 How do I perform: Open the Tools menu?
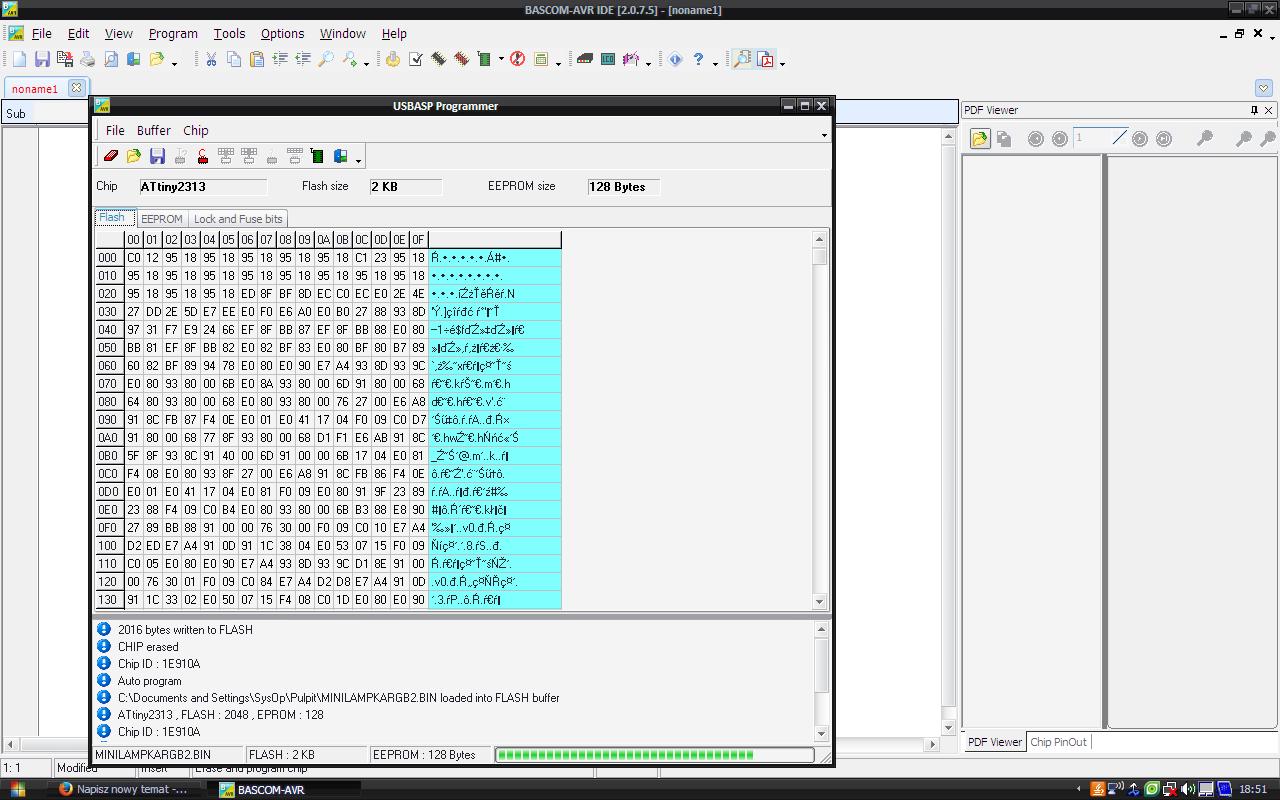pos(229,33)
